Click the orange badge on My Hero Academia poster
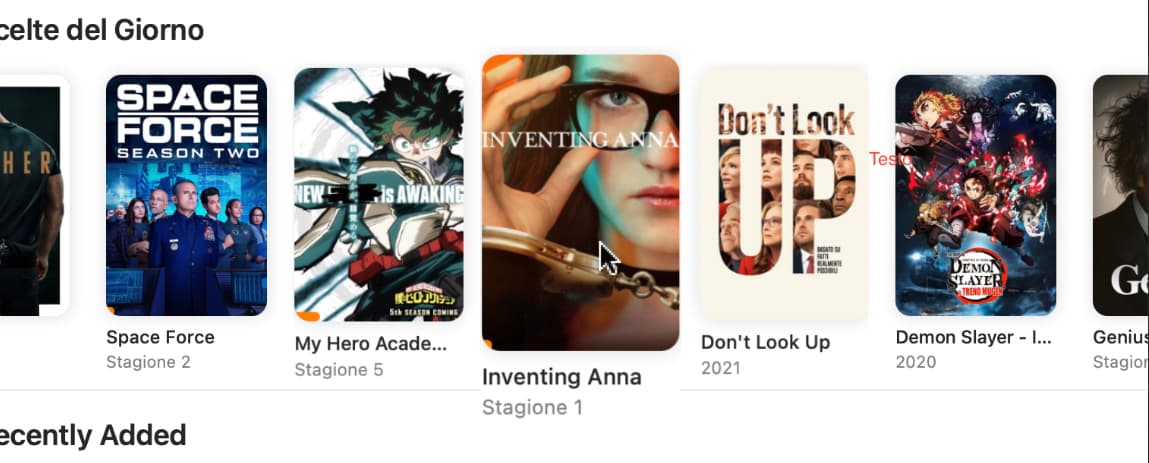This screenshot has width=1149, height=463. coord(308,316)
